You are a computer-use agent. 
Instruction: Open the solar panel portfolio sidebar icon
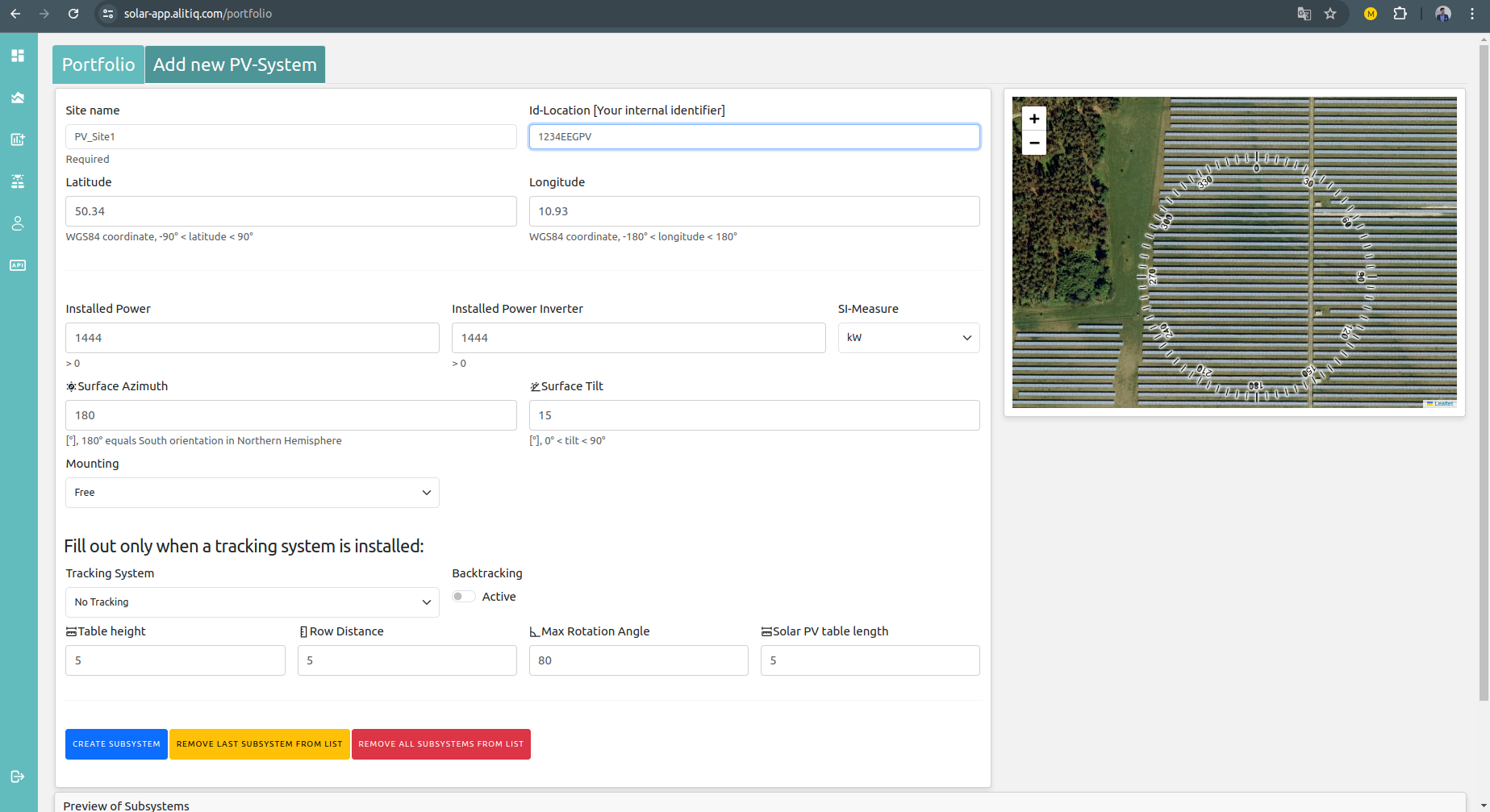pyautogui.click(x=18, y=181)
